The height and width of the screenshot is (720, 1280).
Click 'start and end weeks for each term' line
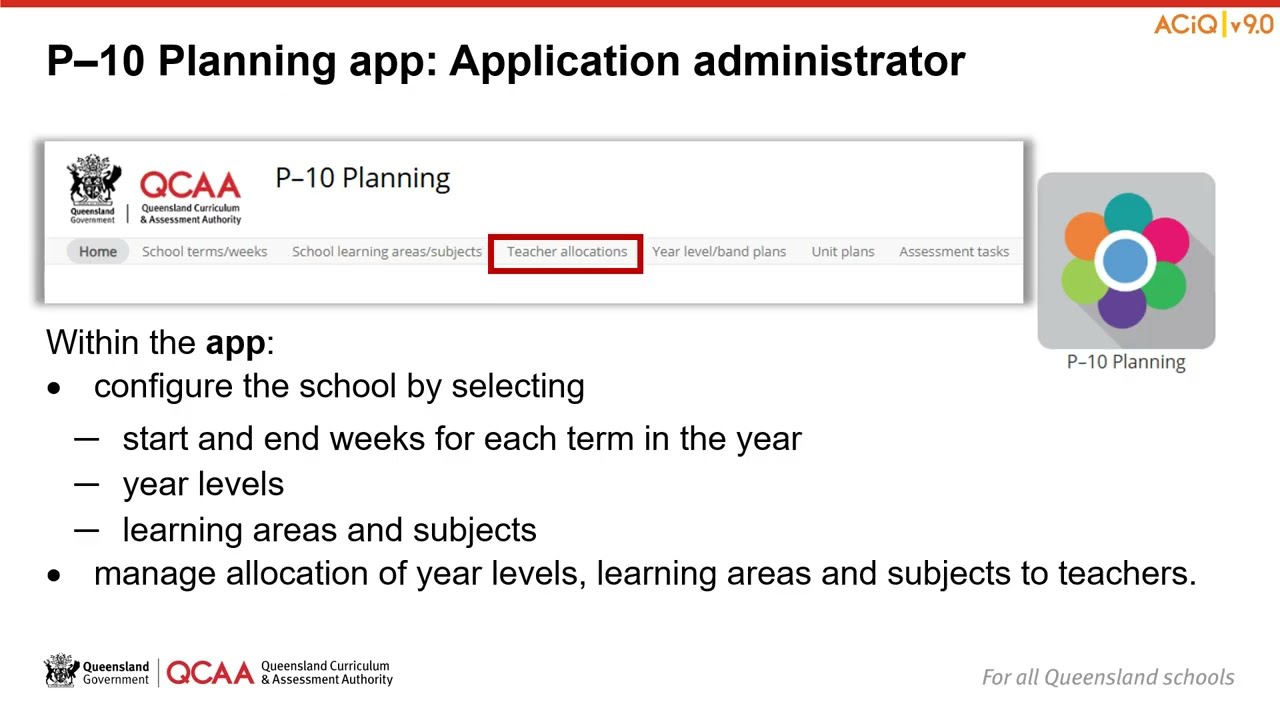pyautogui.click(x=462, y=439)
